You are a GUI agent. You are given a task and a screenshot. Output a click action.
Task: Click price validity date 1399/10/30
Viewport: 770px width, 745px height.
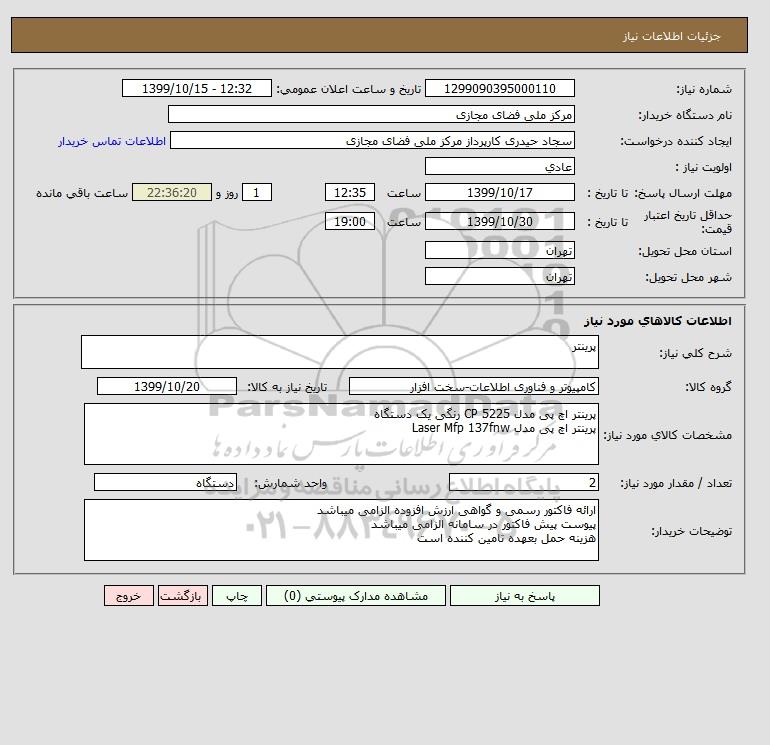(x=499, y=221)
